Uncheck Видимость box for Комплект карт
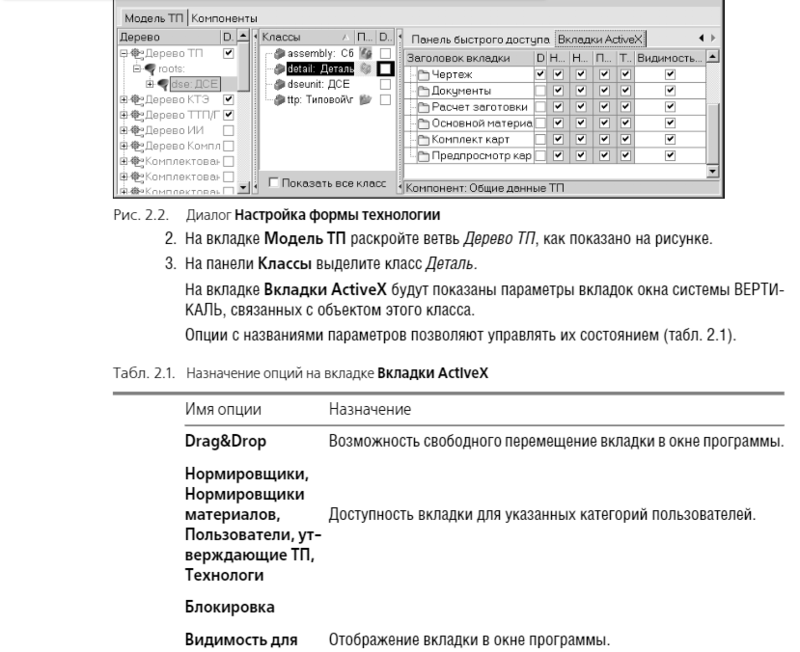 (x=670, y=139)
